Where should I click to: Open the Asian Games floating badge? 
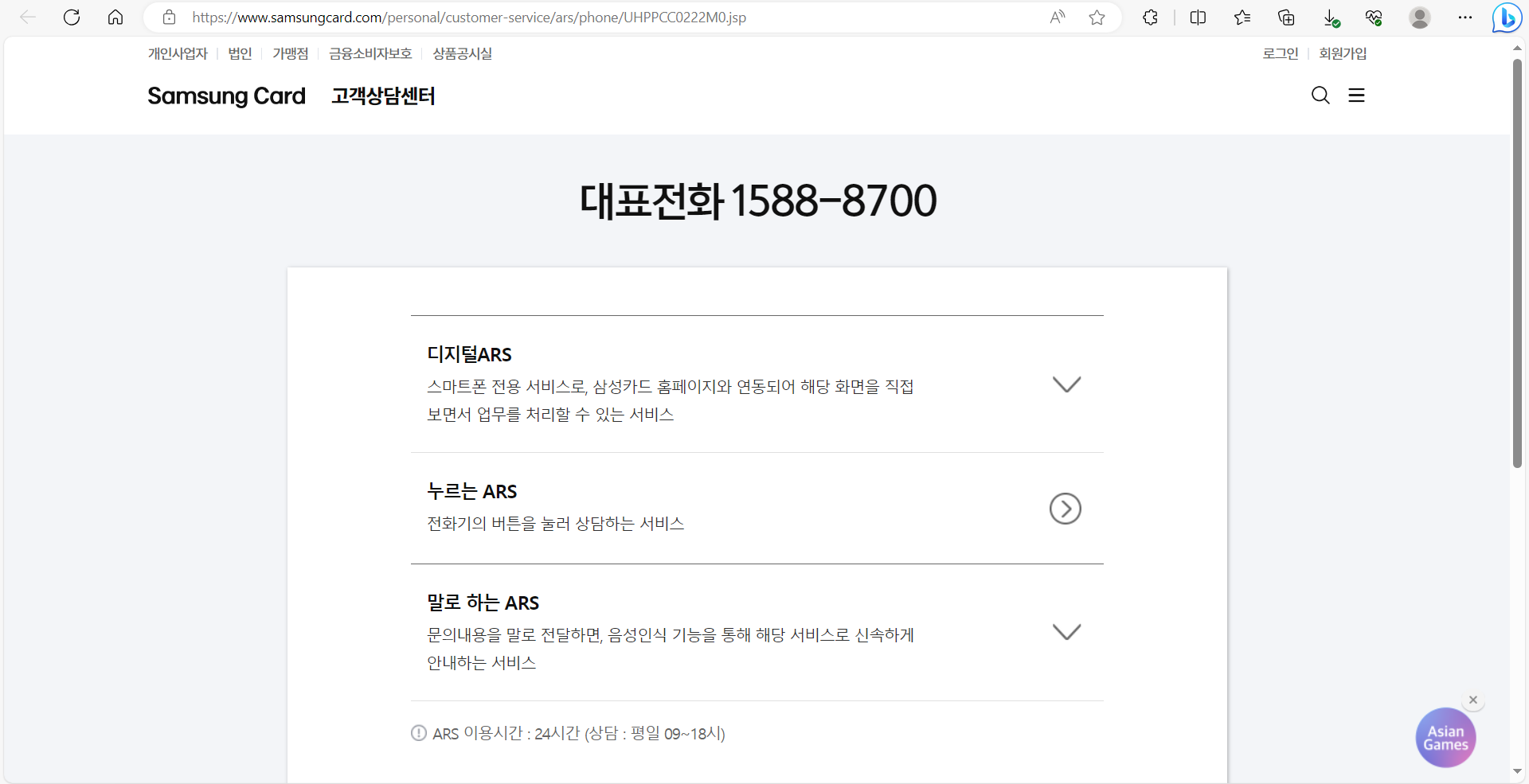1445,738
